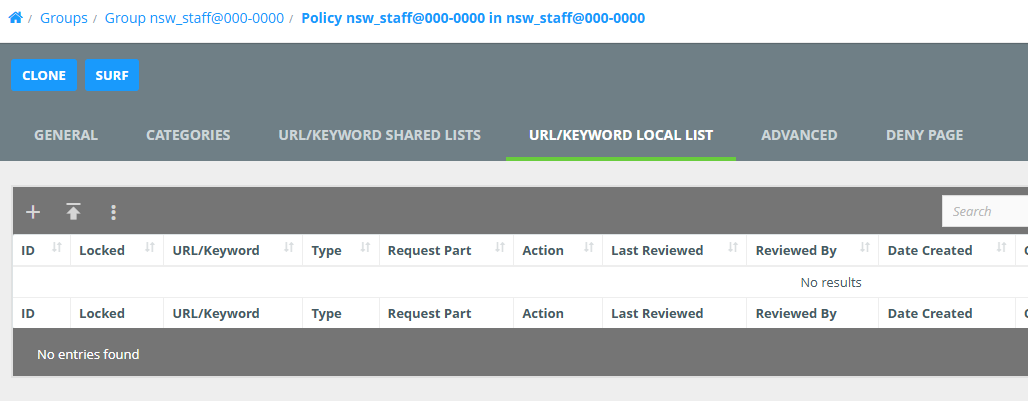Open the Groups breadcrumb link
The height and width of the screenshot is (401, 1028).
click(63, 18)
